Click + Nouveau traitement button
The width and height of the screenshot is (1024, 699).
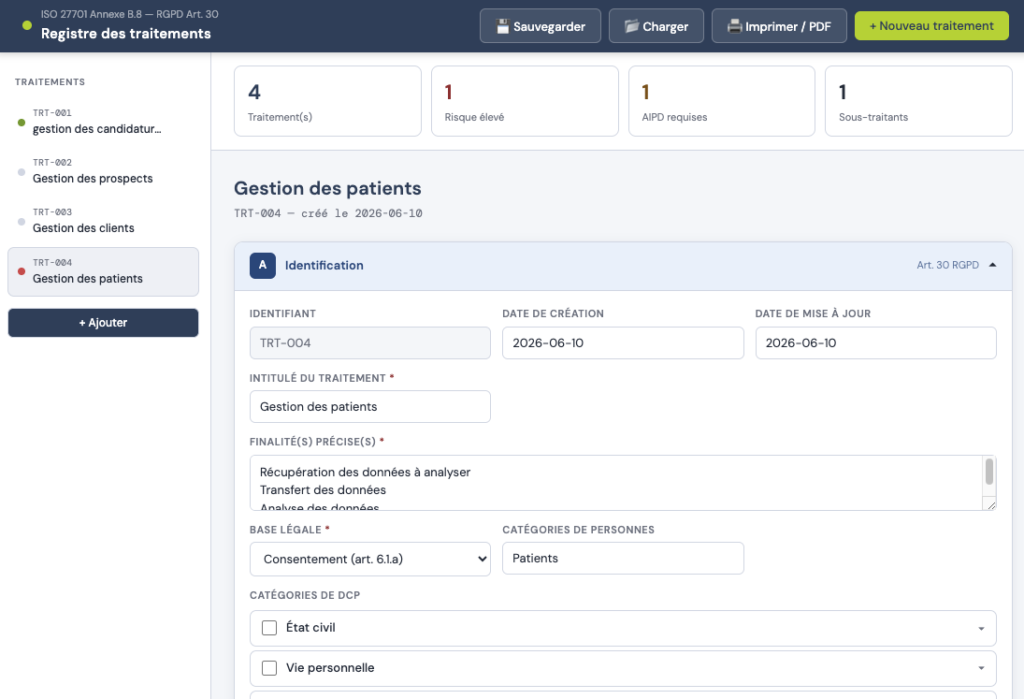[x=931, y=26]
